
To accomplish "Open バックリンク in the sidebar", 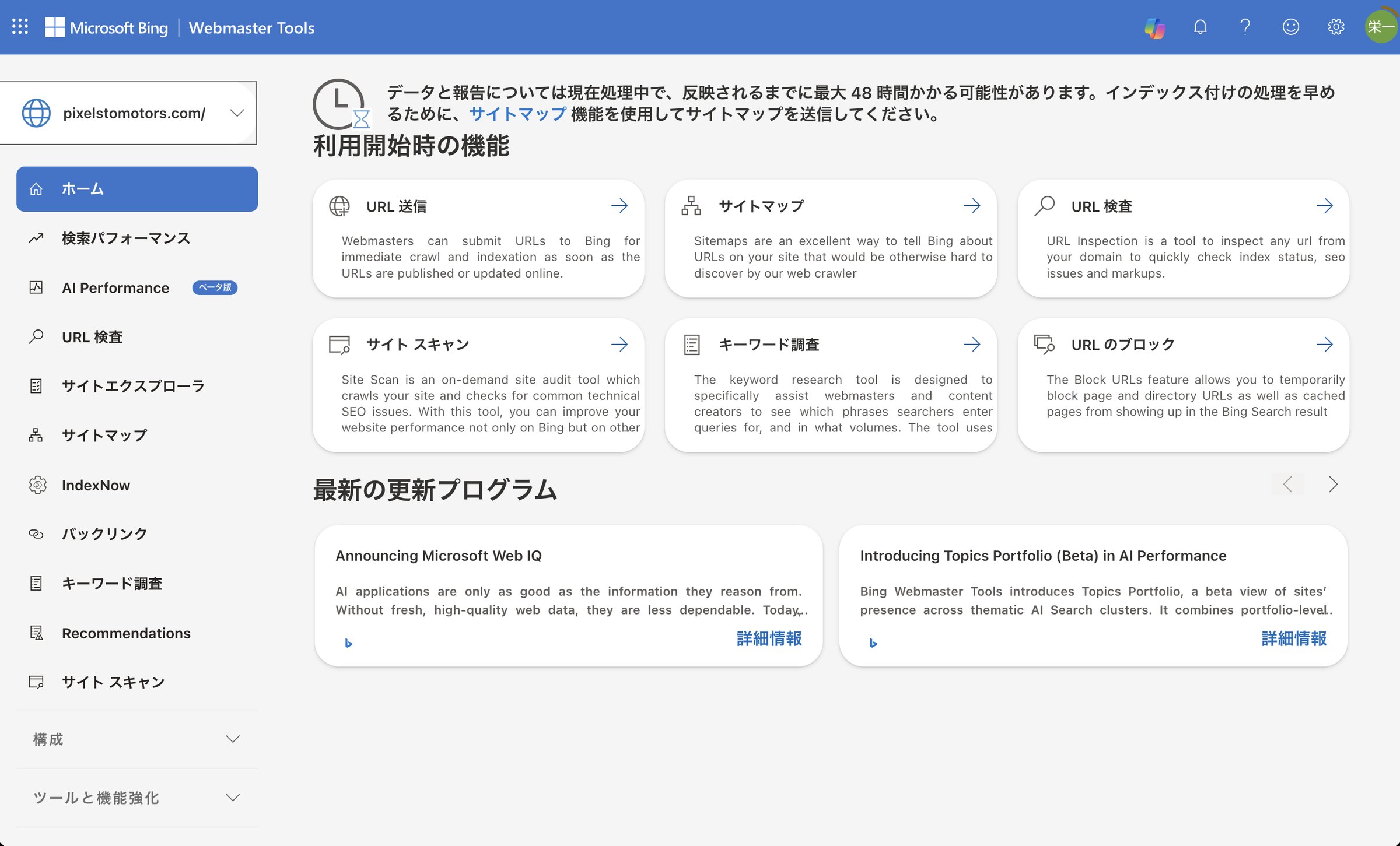I will point(137,534).
